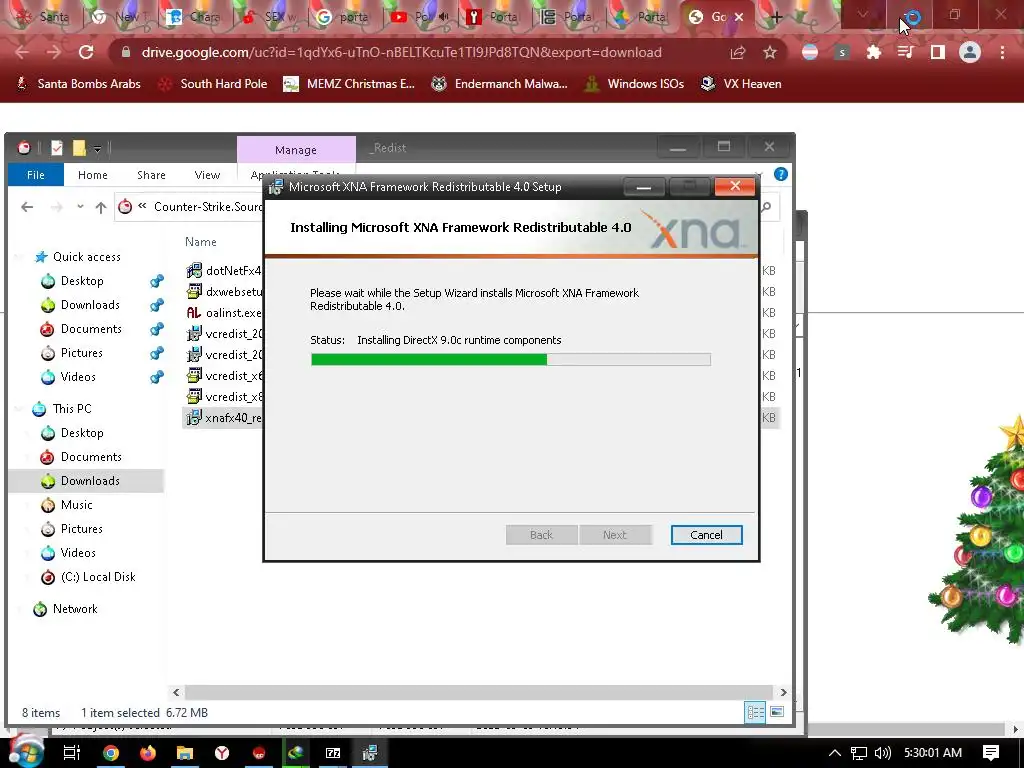
Task: Open South Hard Pole bookmark
Action: pos(214,84)
